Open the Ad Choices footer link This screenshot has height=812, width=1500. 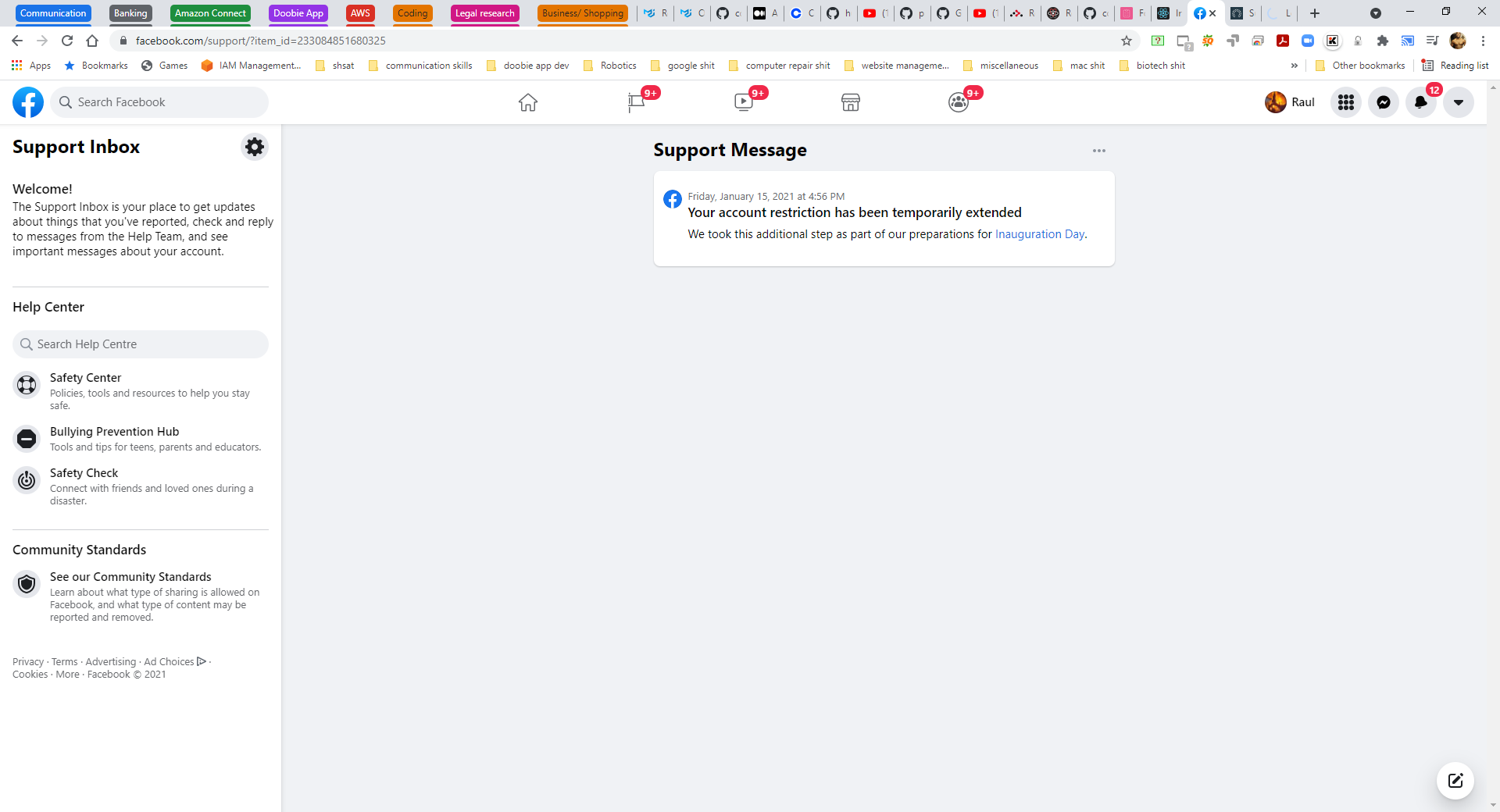click(x=175, y=662)
